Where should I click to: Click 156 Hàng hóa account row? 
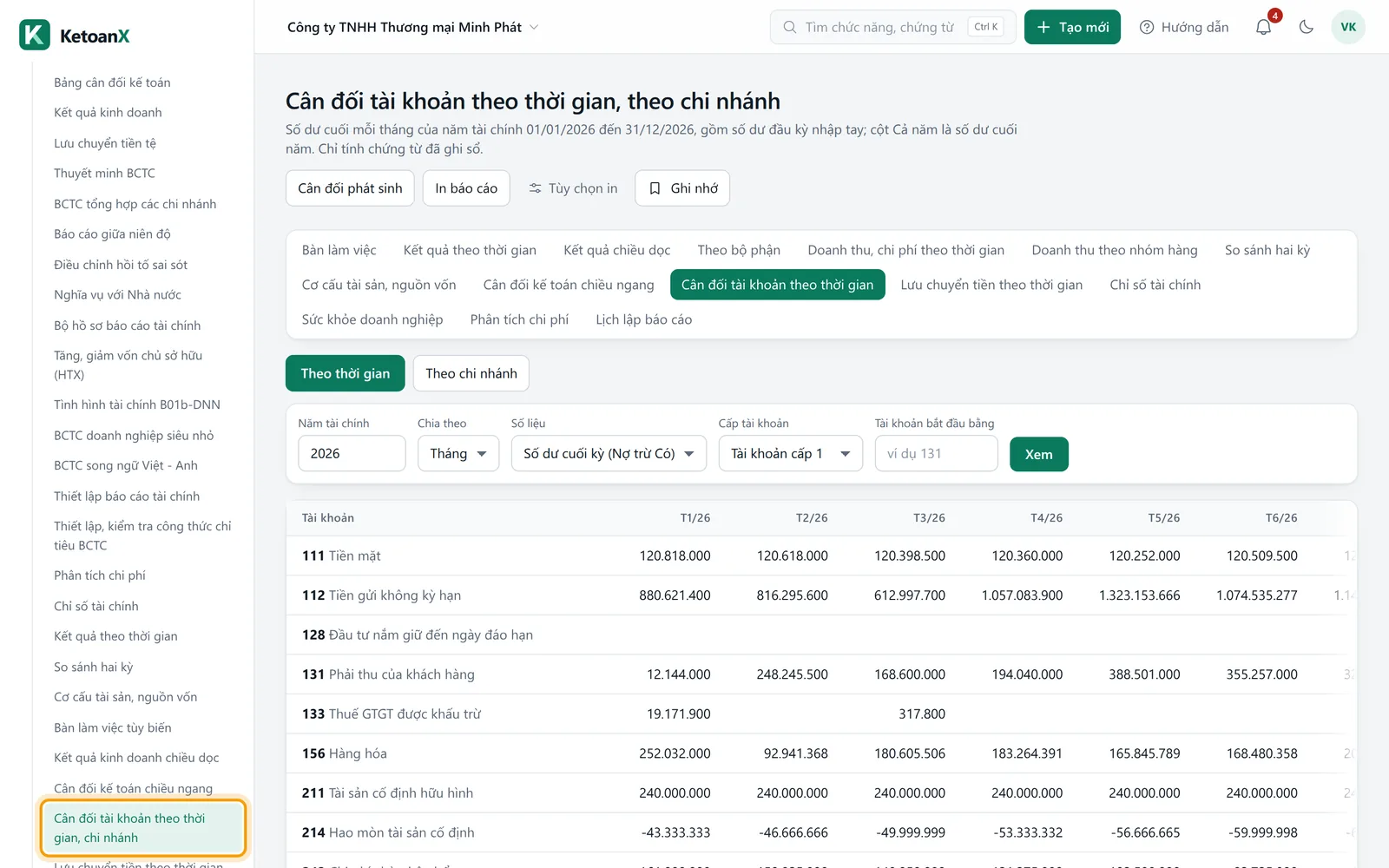click(x=821, y=753)
